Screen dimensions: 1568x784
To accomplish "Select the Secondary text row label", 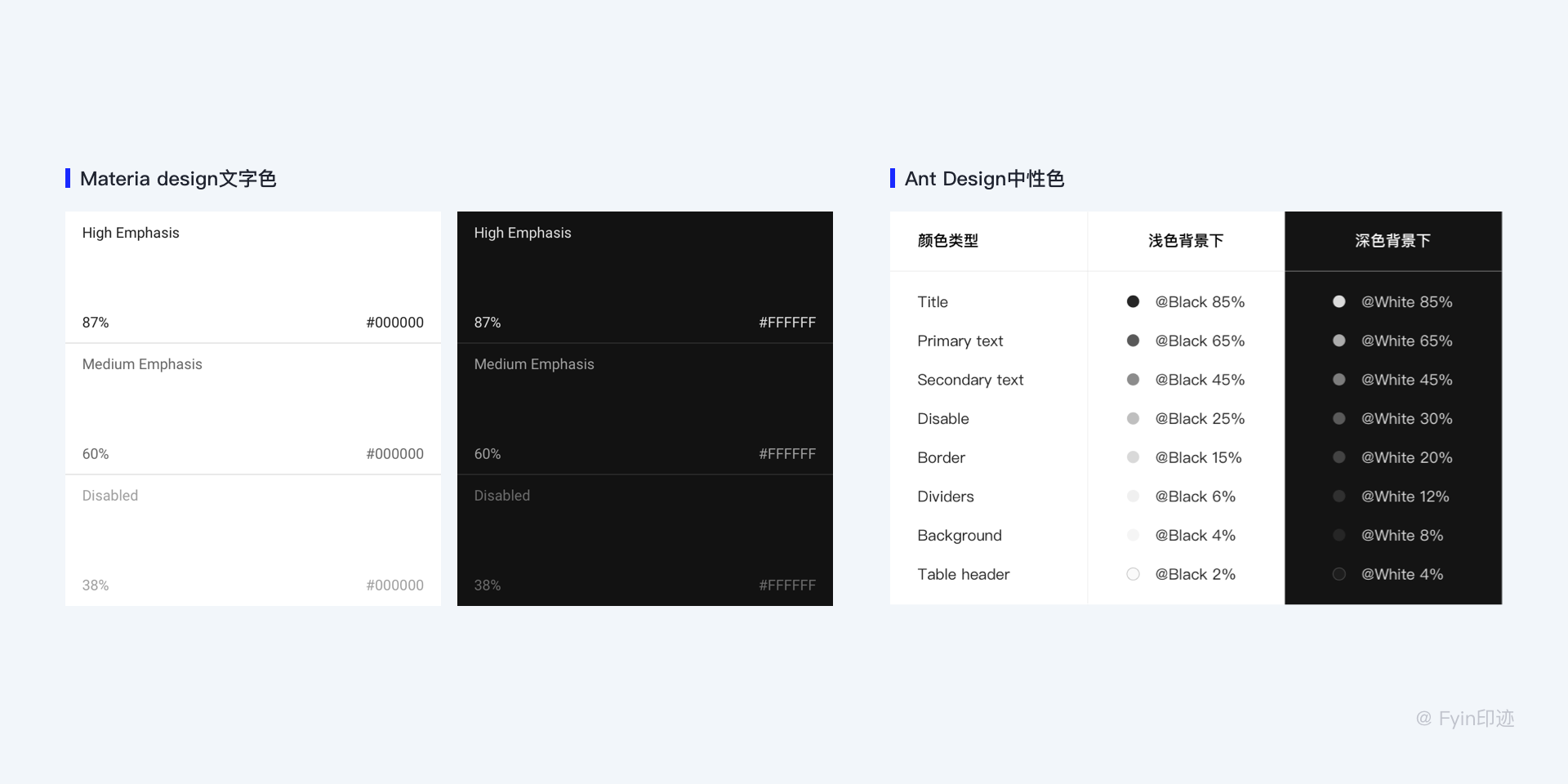I will [x=970, y=380].
